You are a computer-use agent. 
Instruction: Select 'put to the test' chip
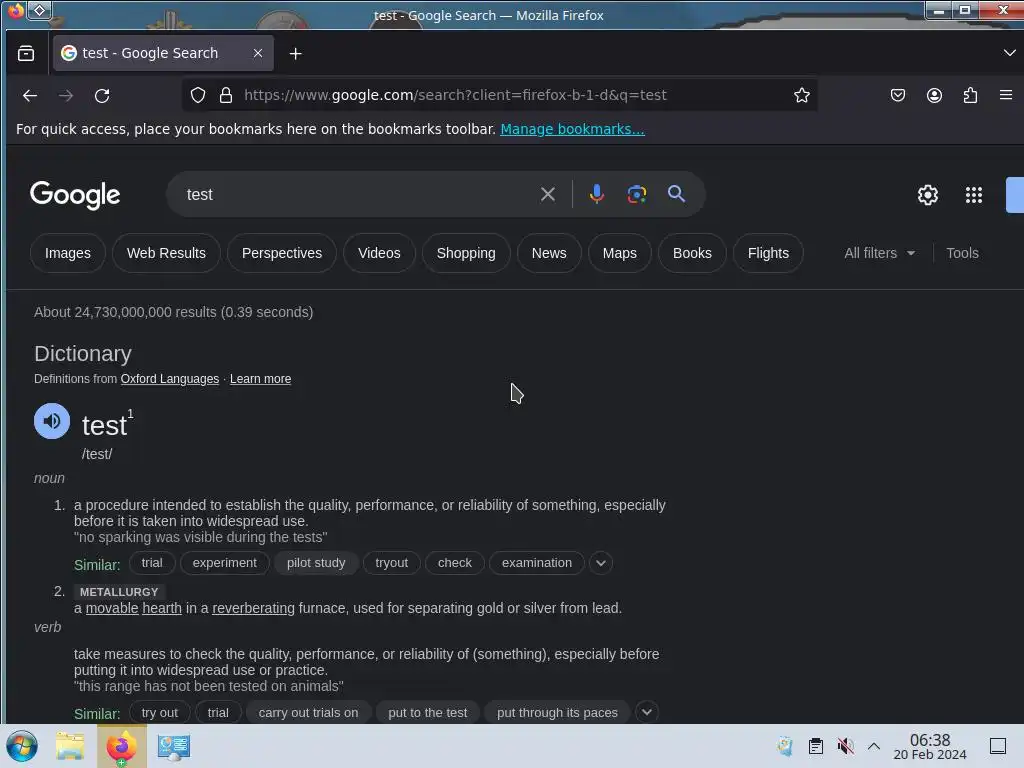click(428, 712)
